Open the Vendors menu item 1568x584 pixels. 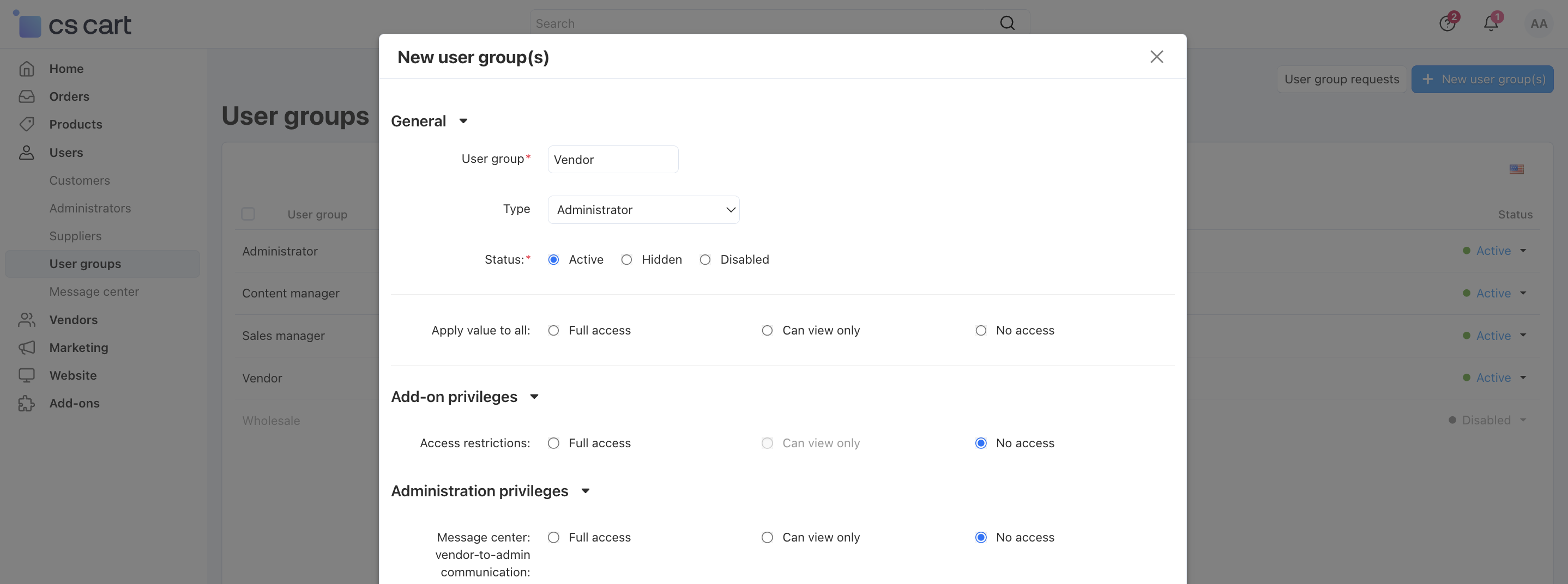coord(73,320)
